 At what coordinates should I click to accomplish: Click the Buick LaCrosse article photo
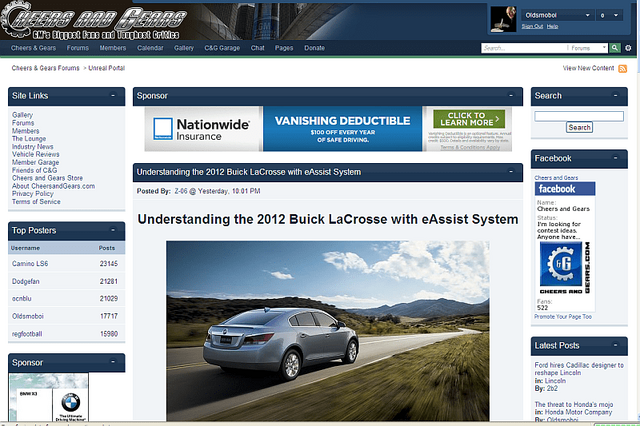(328, 331)
